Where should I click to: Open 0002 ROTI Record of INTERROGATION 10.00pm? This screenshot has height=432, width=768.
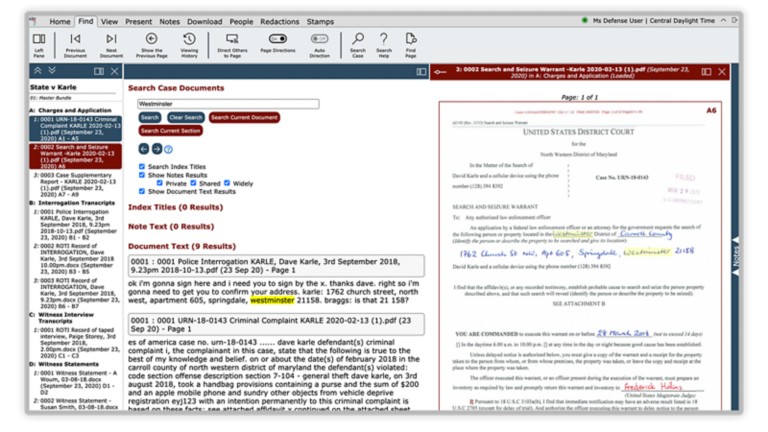pos(76,259)
